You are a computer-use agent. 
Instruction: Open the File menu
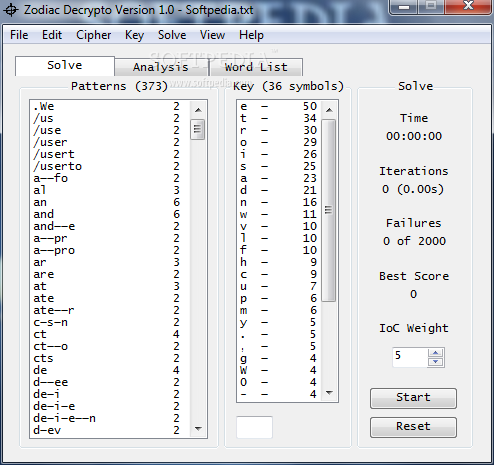point(19,35)
